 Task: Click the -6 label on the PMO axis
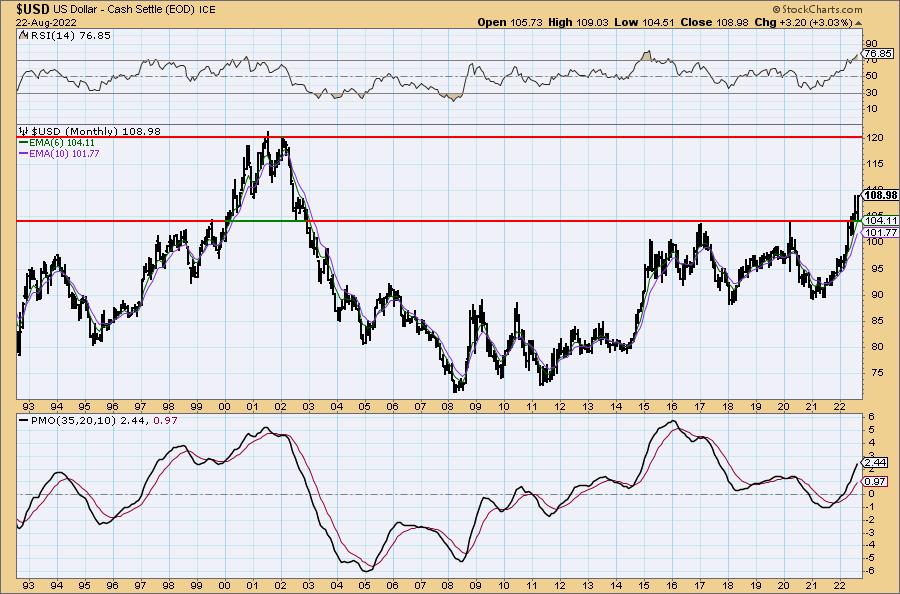870,570
